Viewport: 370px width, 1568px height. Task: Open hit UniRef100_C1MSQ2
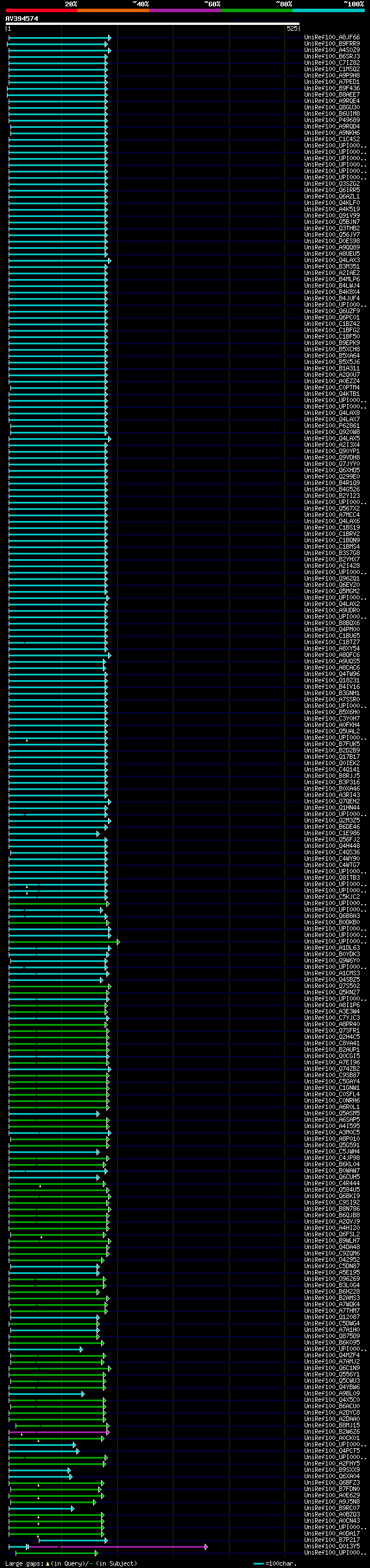(x=332, y=69)
